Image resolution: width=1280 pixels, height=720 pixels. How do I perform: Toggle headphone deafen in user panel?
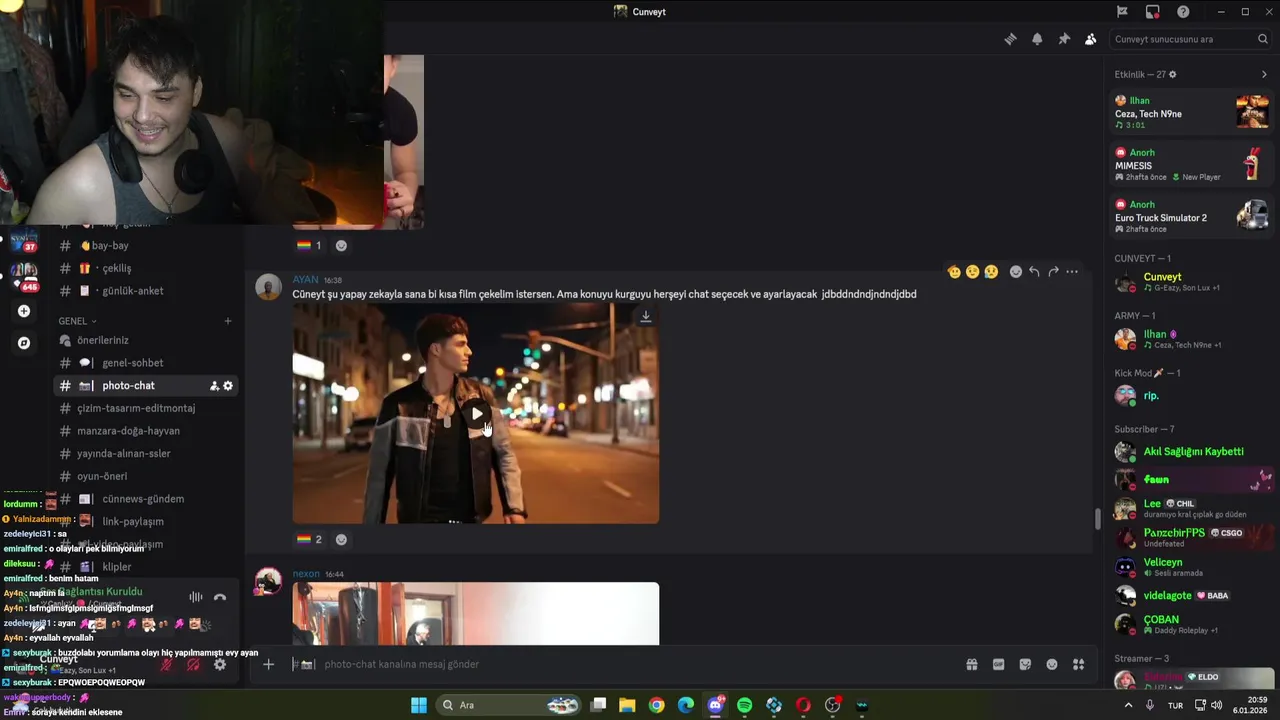(193, 664)
